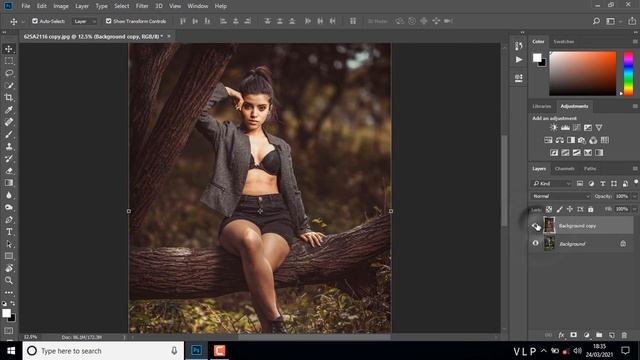Open the search icon in the options bar
640x360 pixels.
pyautogui.click(x=596, y=21)
